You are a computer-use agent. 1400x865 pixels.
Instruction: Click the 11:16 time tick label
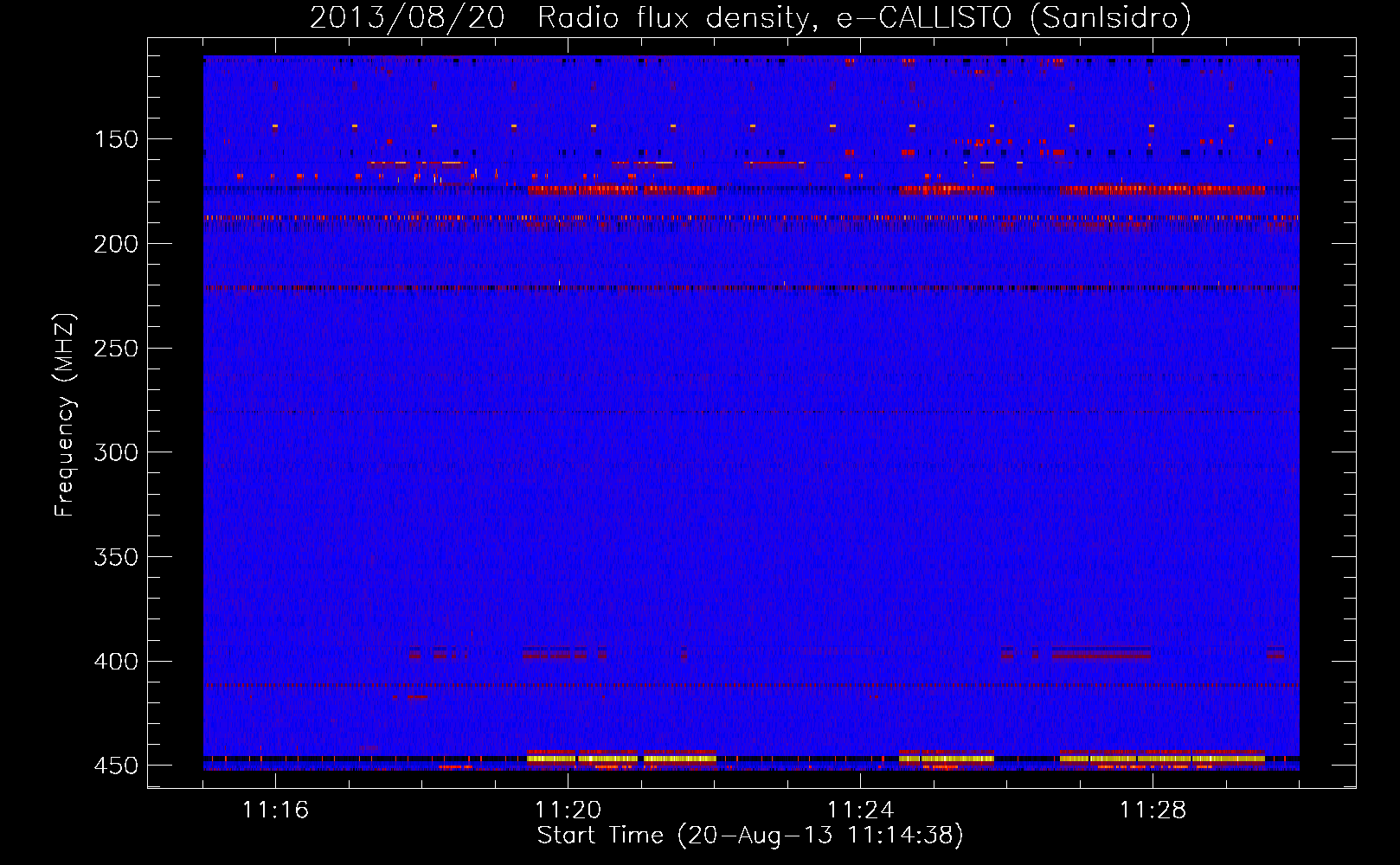[x=275, y=811]
